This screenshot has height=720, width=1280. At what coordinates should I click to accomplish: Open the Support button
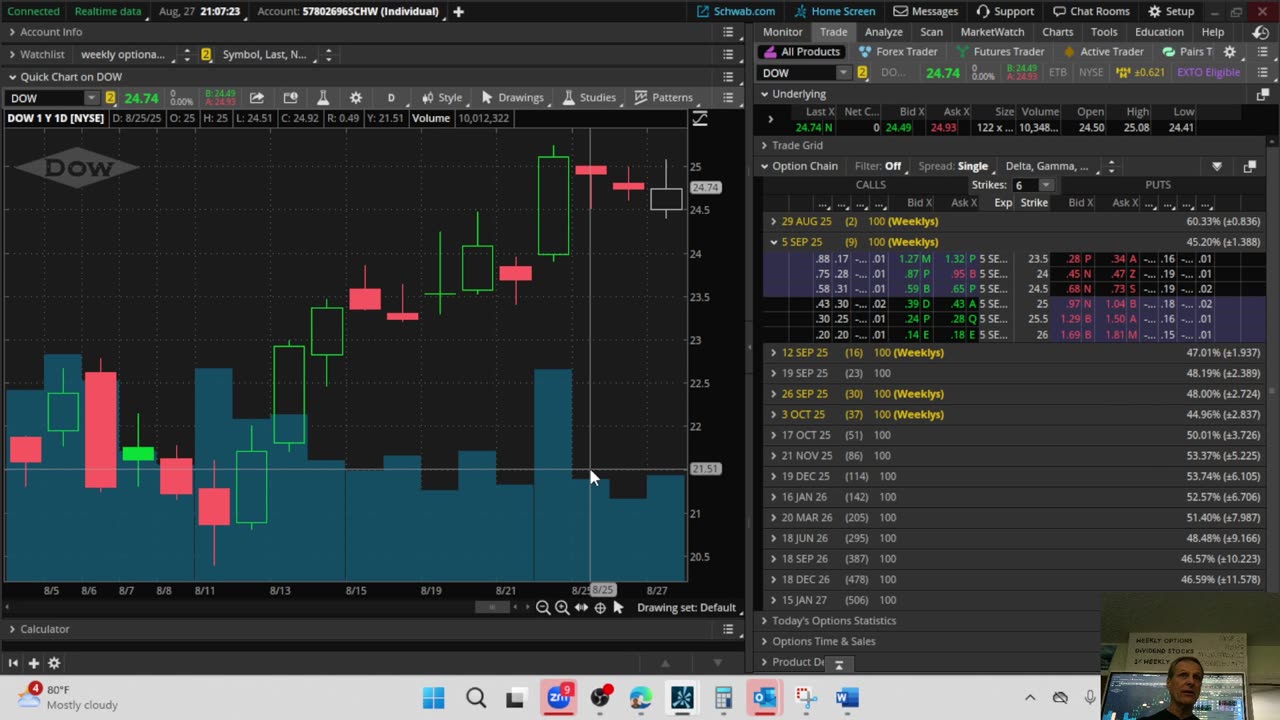[1005, 11]
